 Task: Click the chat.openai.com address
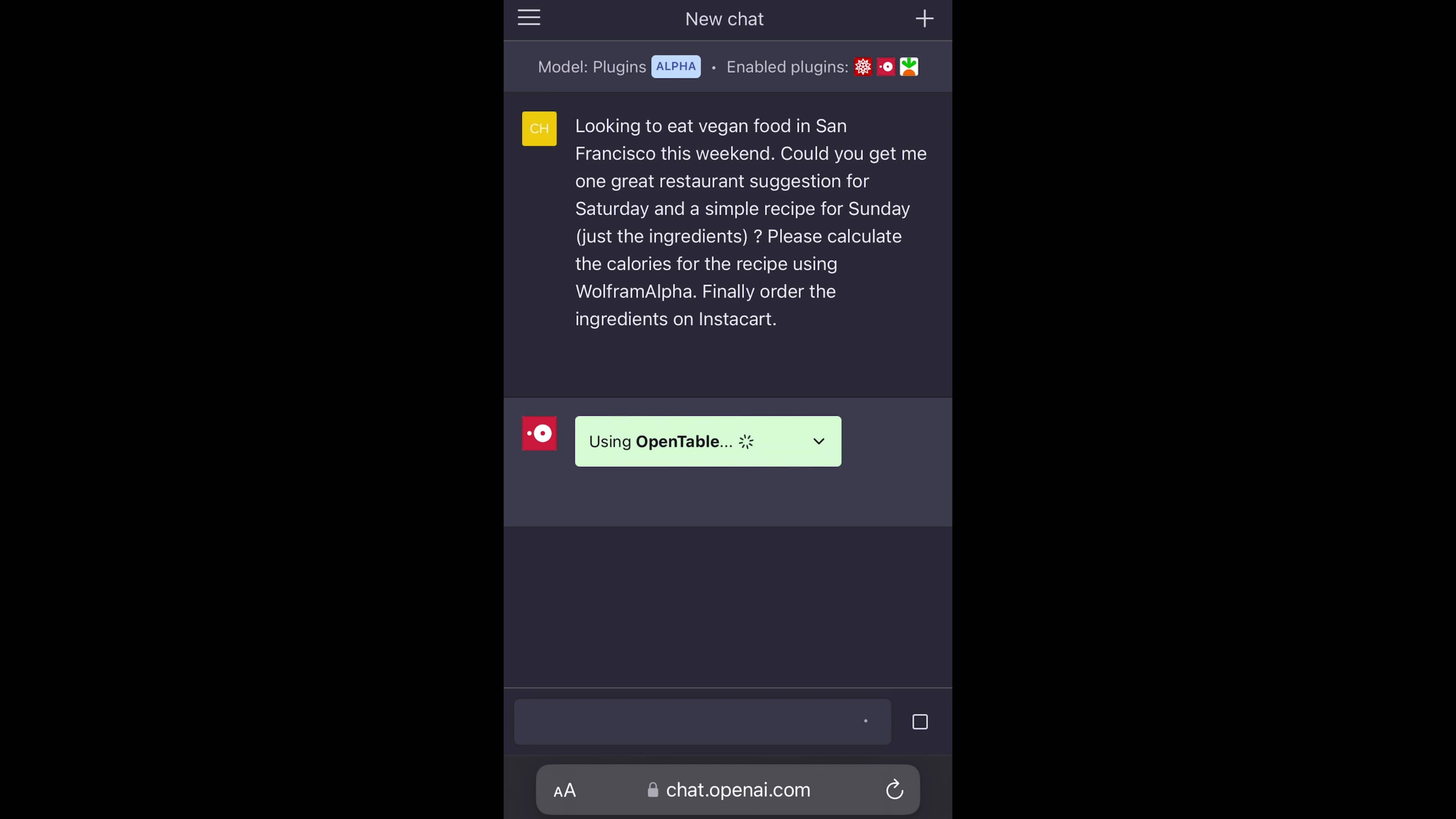pyautogui.click(x=737, y=789)
